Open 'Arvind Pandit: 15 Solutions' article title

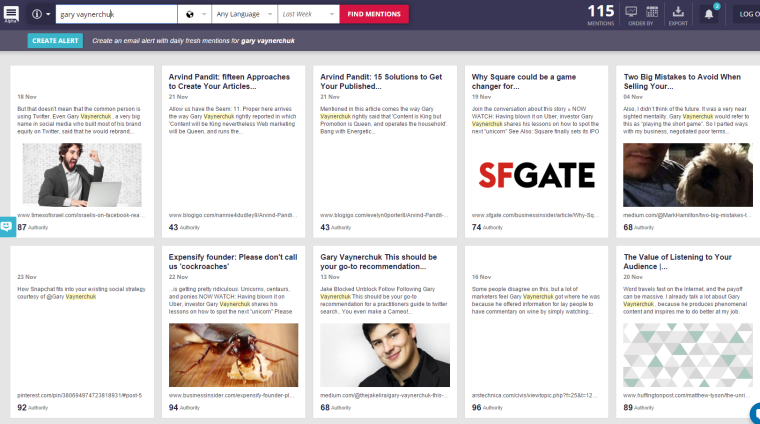[x=381, y=81]
